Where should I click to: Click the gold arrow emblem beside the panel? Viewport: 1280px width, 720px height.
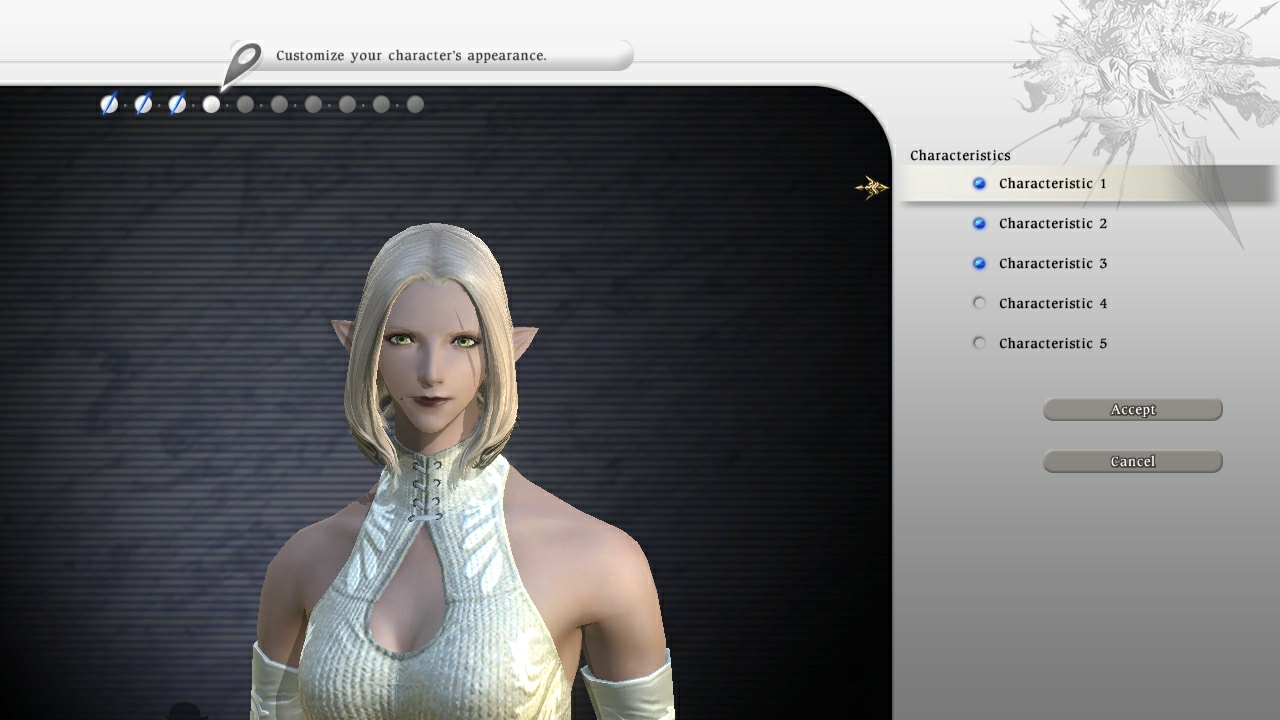click(x=872, y=186)
